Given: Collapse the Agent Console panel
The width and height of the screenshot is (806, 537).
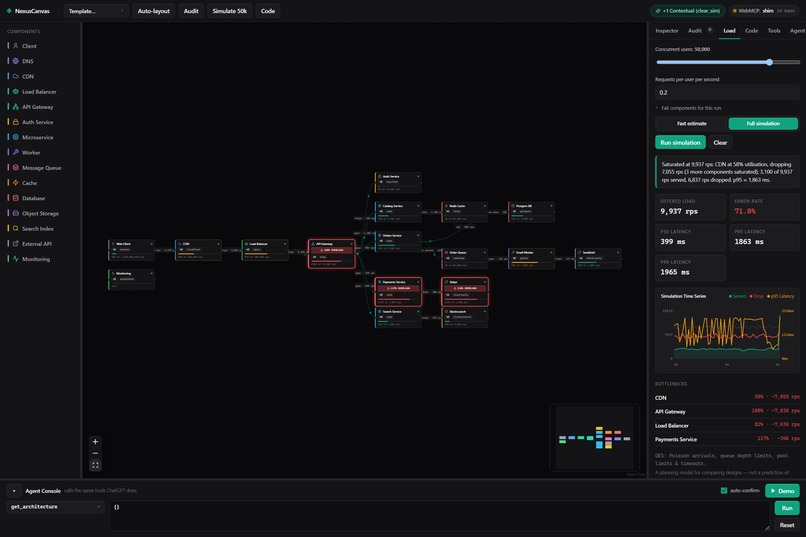Looking at the screenshot, I should (14, 491).
